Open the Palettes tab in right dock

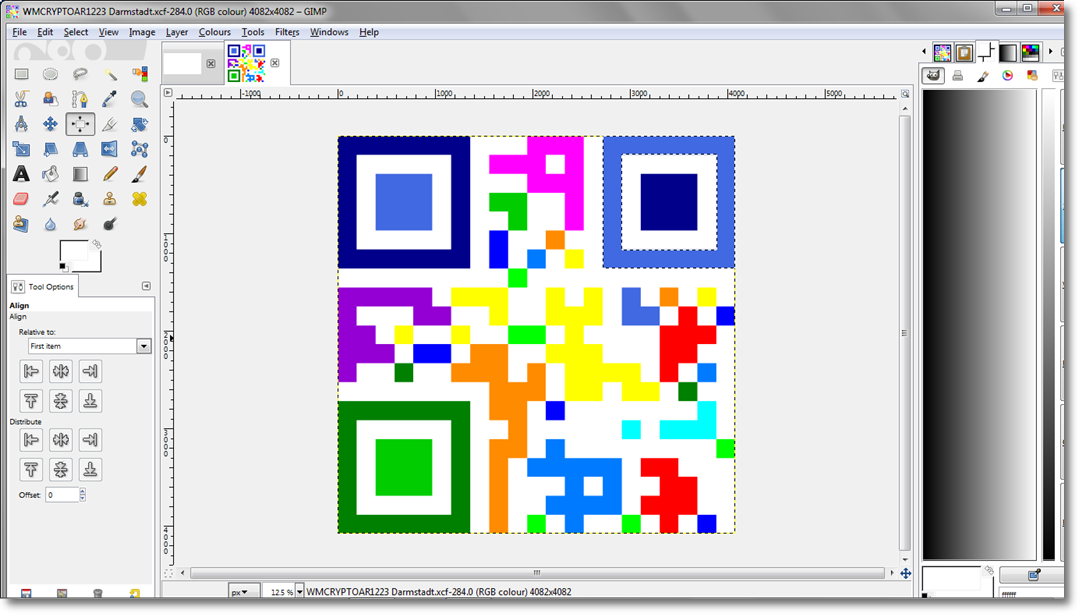pyautogui.click(x=1030, y=52)
